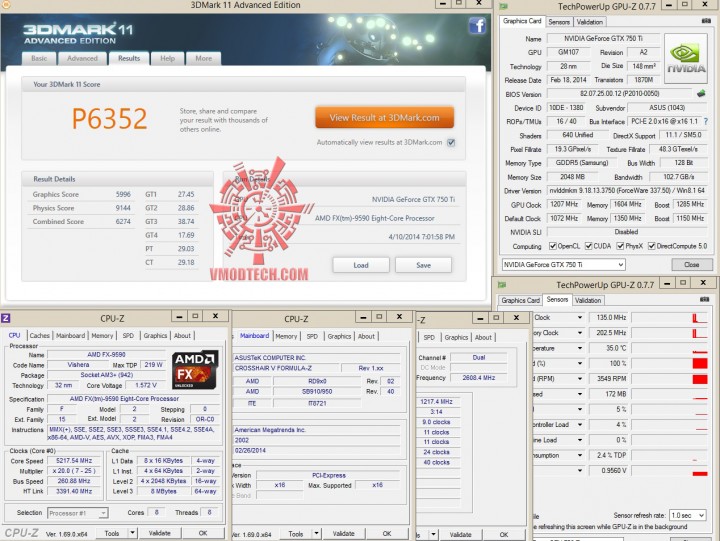
Task: Click the camera screenshot icon in top GPU-Z
Action: coord(706,21)
